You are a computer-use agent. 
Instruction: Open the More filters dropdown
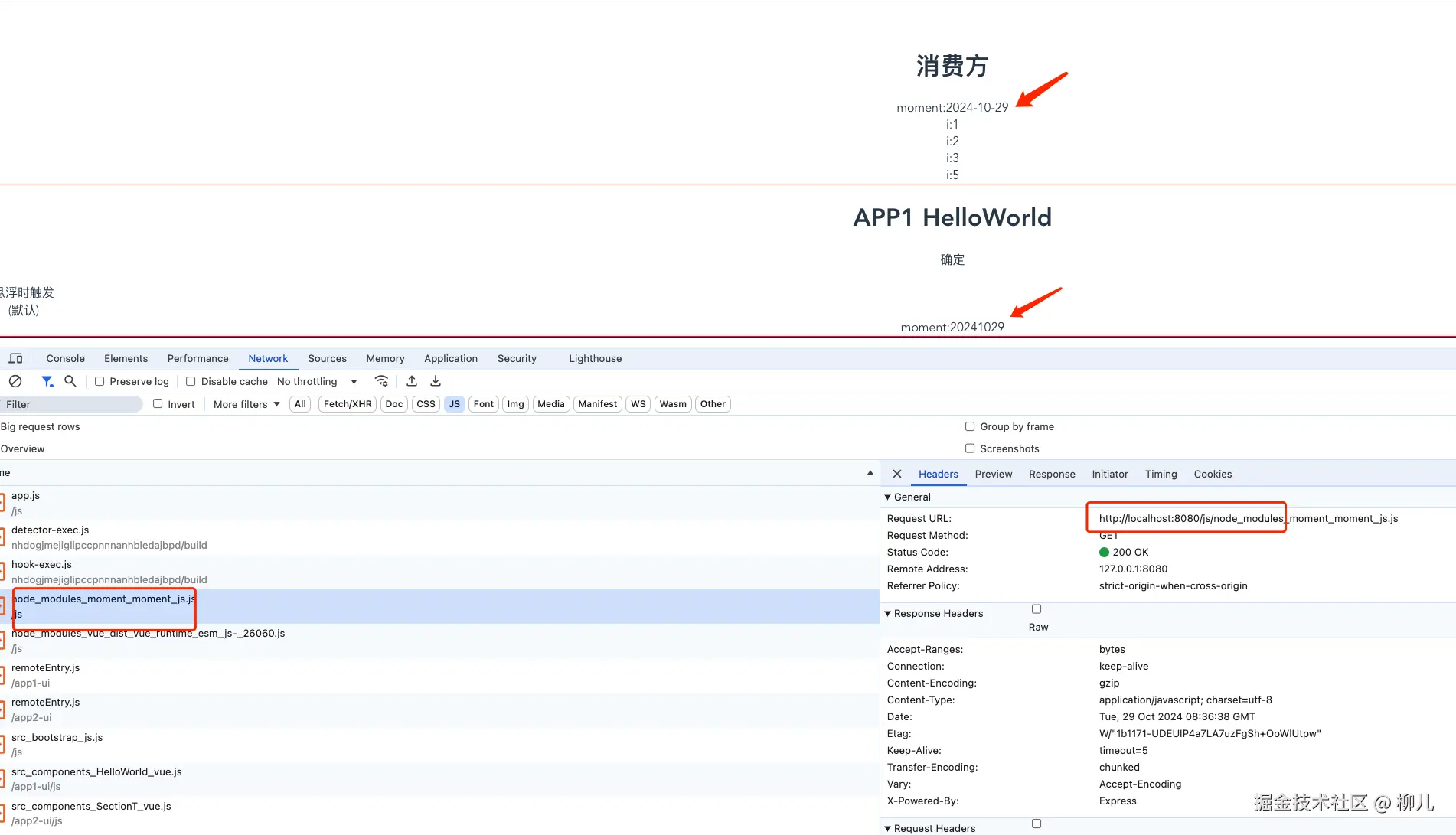(x=246, y=404)
